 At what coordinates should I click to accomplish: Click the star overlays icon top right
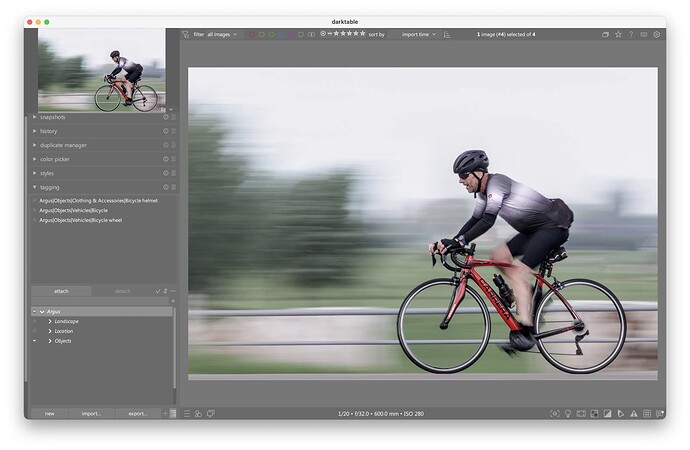pyautogui.click(x=618, y=34)
